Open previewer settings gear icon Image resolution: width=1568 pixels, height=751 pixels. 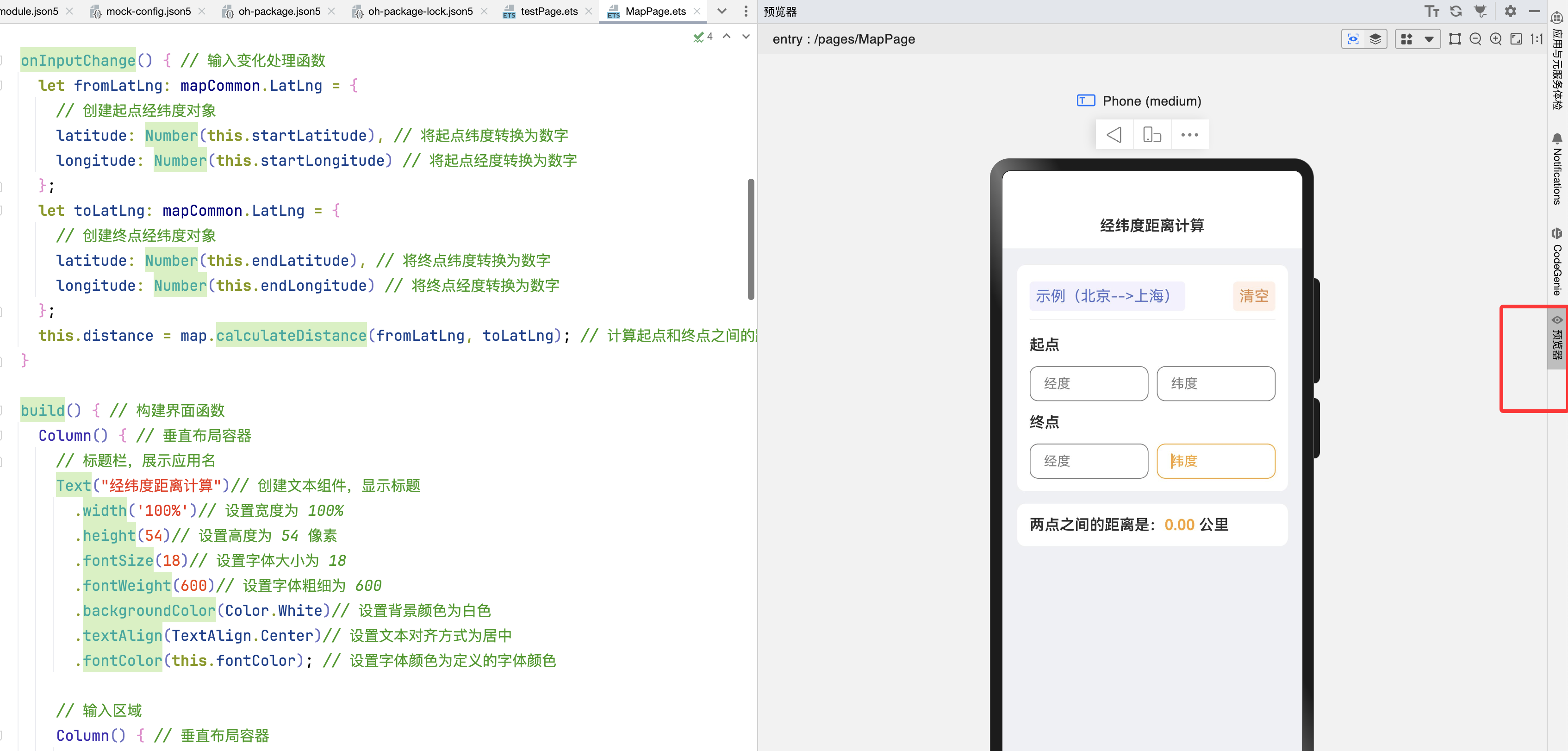click(x=1510, y=12)
